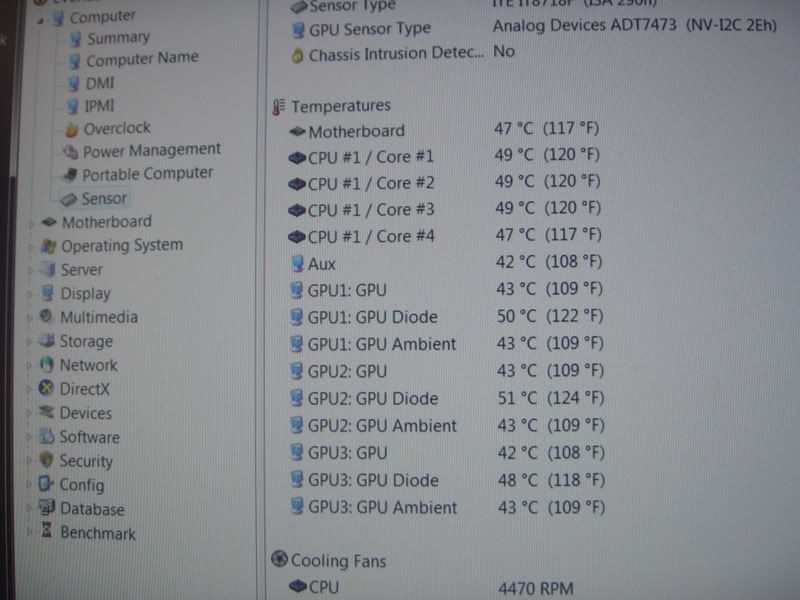800x600 pixels.
Task: Click the Multimedia icon in sidebar
Action: [x=46, y=317]
